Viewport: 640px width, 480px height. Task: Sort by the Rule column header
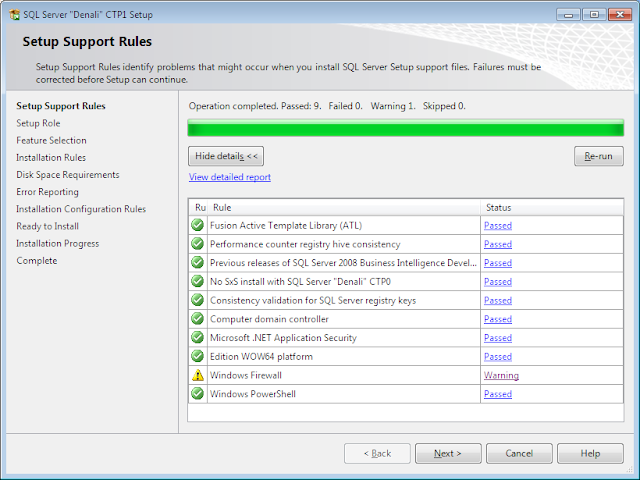[x=344, y=207]
